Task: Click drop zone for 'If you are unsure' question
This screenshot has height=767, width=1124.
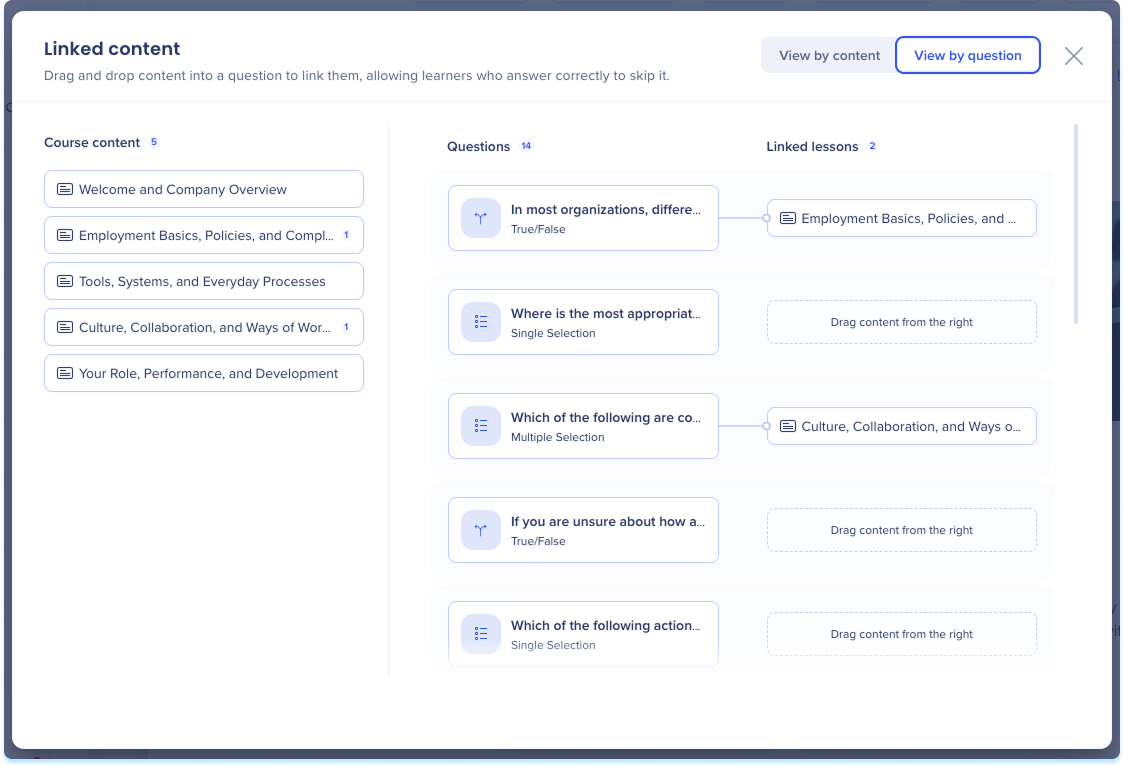Action: pos(902,530)
